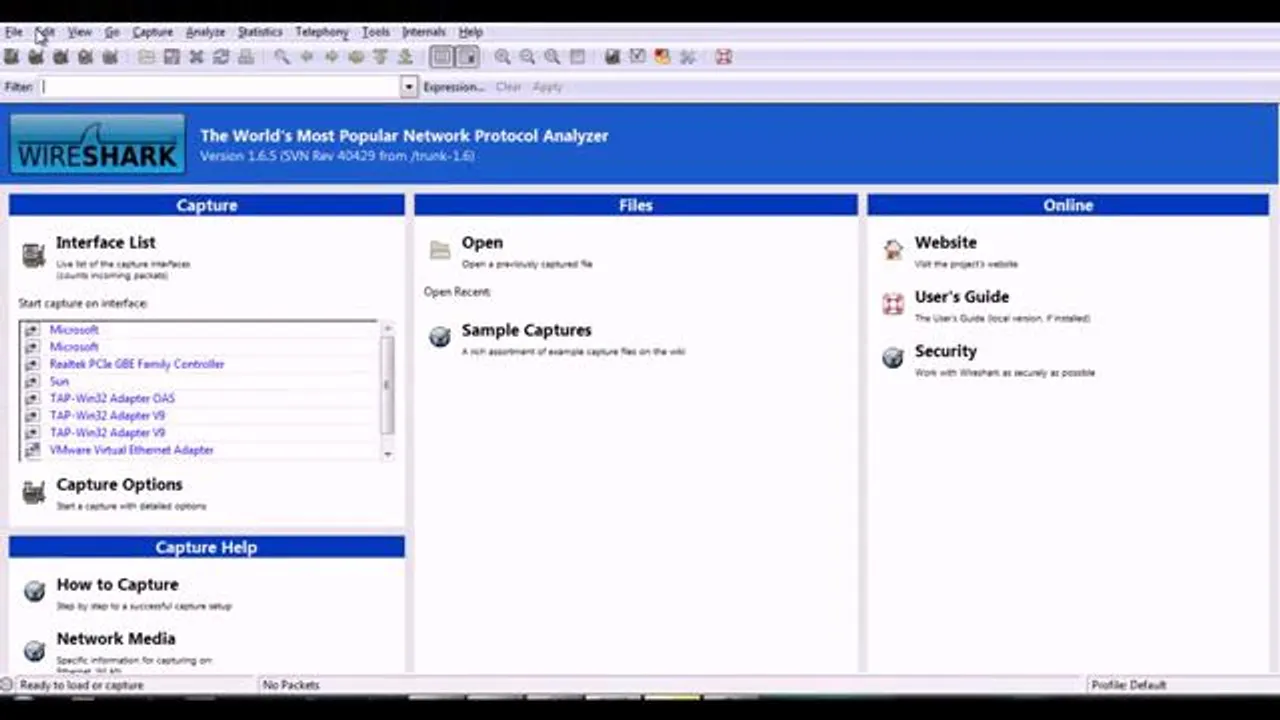Click Profile: Default in status bar

point(1129,685)
